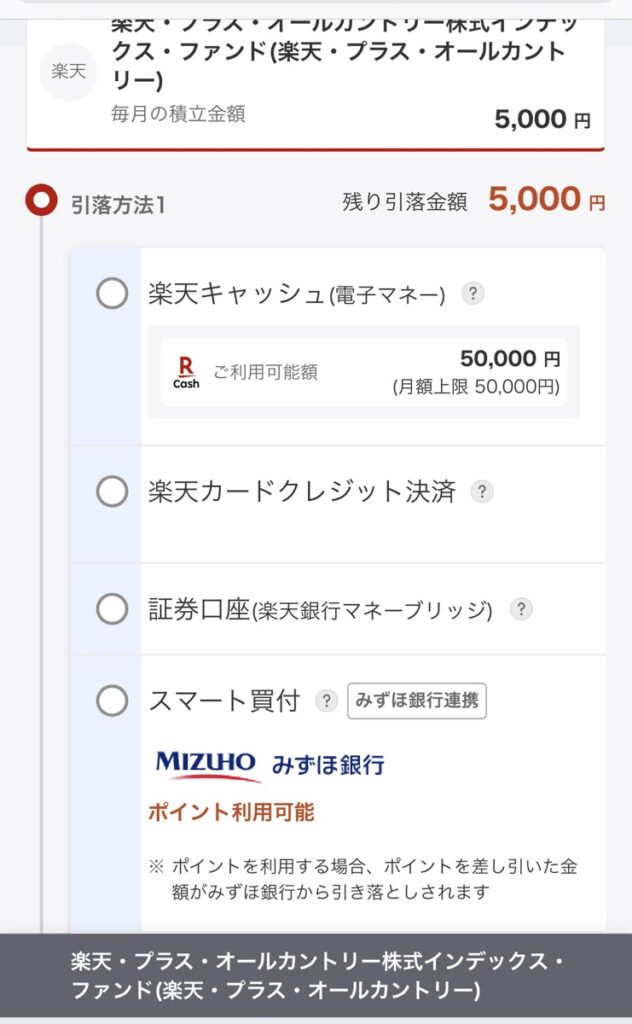Click the みずほ銀行 bank name text
Viewport: 632px width, 1024px height.
[328, 766]
